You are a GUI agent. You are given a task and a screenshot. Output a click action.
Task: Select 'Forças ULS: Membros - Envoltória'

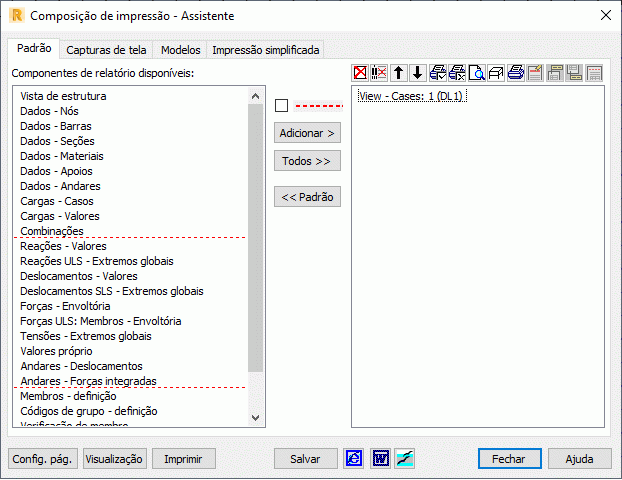click(x=101, y=321)
